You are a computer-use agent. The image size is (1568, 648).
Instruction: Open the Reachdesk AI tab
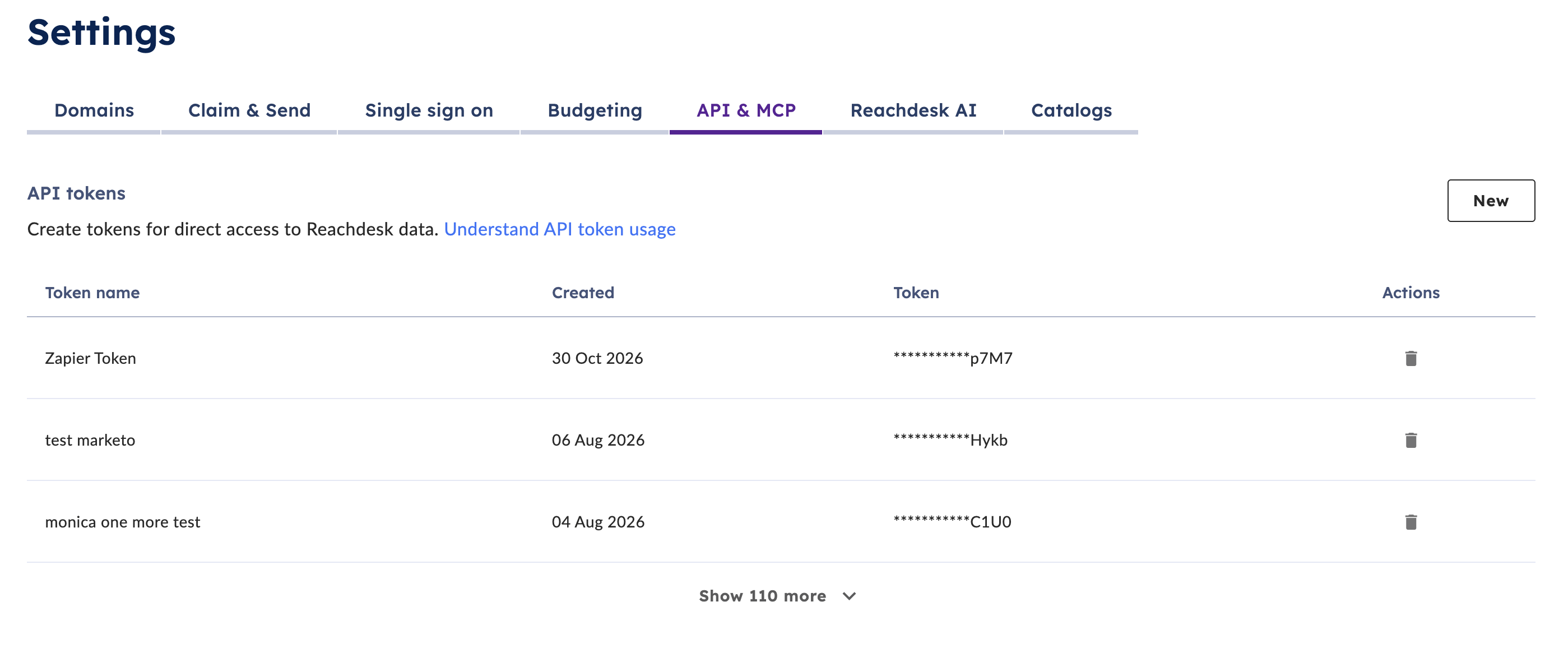pos(913,110)
